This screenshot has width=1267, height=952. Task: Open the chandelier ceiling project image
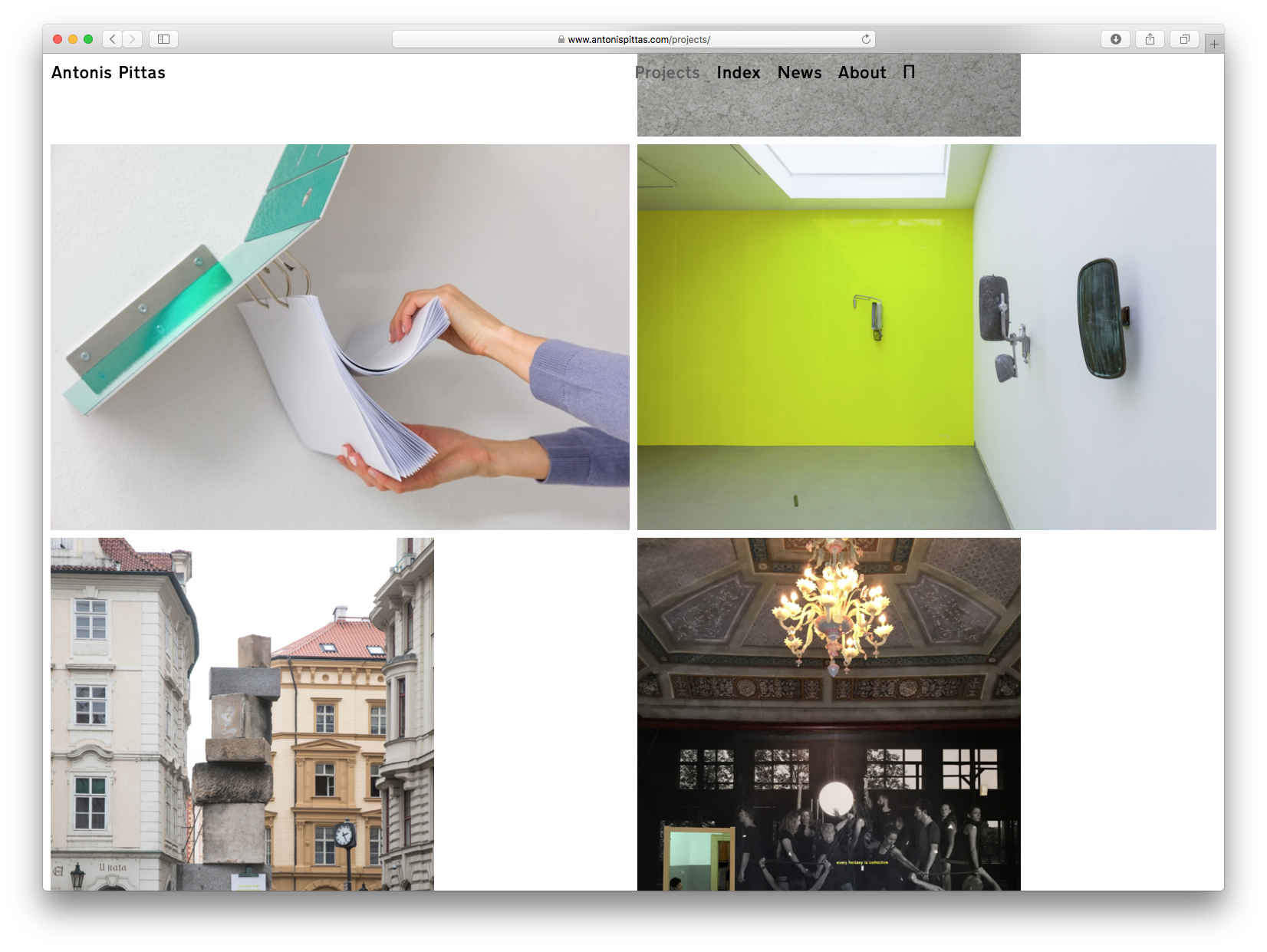[828, 713]
